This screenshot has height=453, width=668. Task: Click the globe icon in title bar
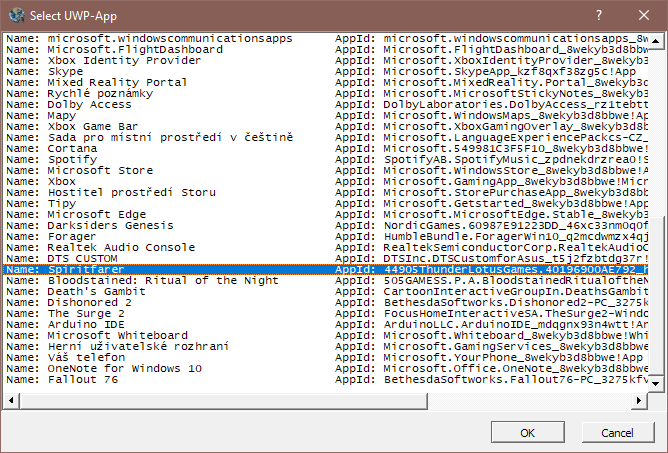[x=17, y=15]
